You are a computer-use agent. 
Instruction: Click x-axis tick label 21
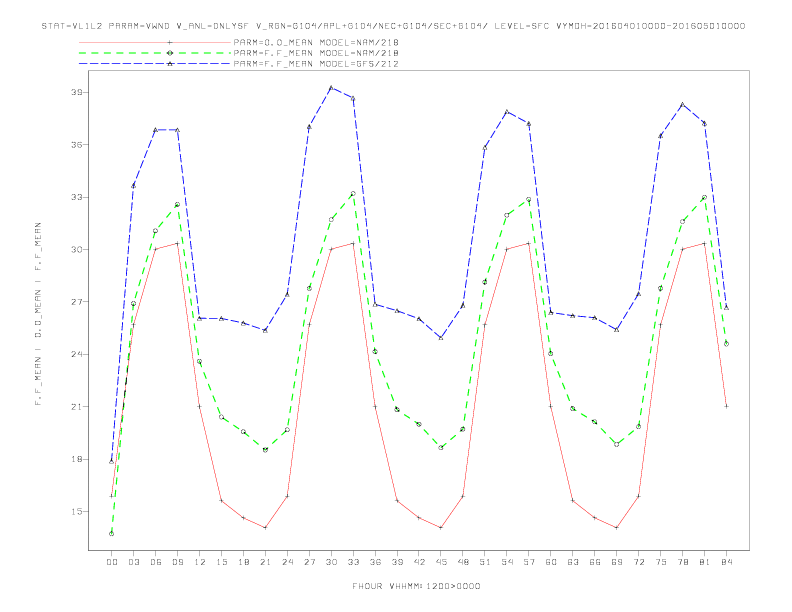[265, 562]
